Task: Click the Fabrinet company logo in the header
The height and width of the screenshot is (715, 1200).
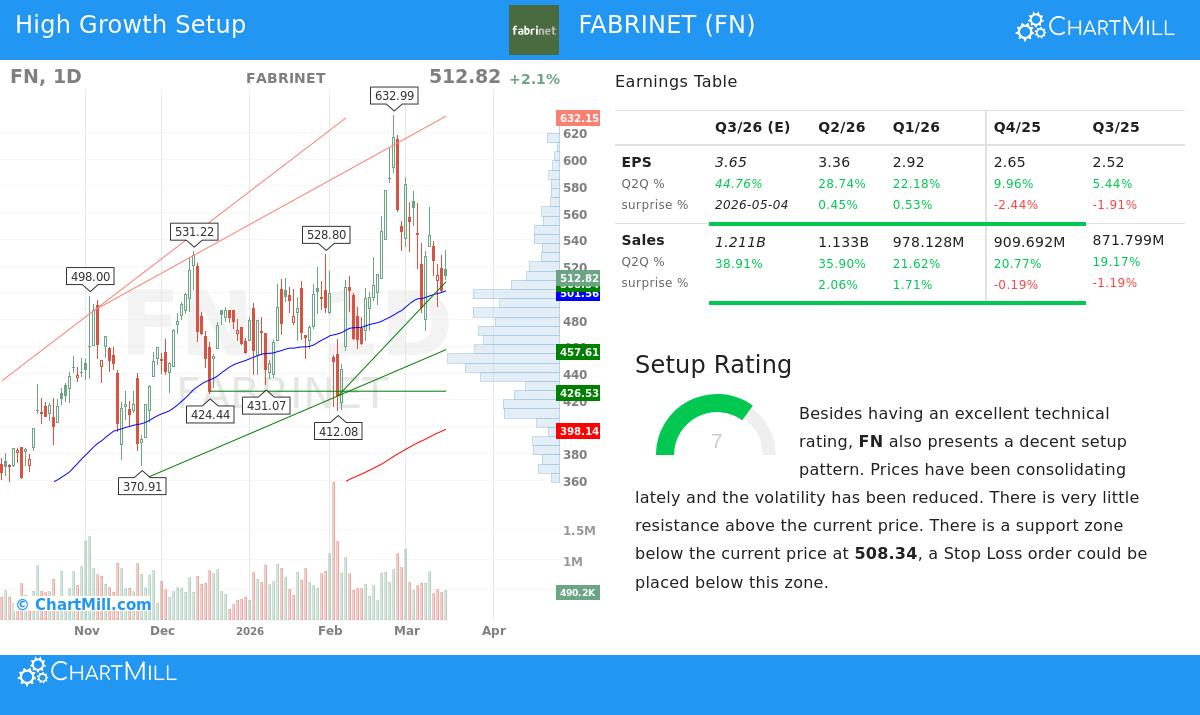Action: tap(533, 29)
